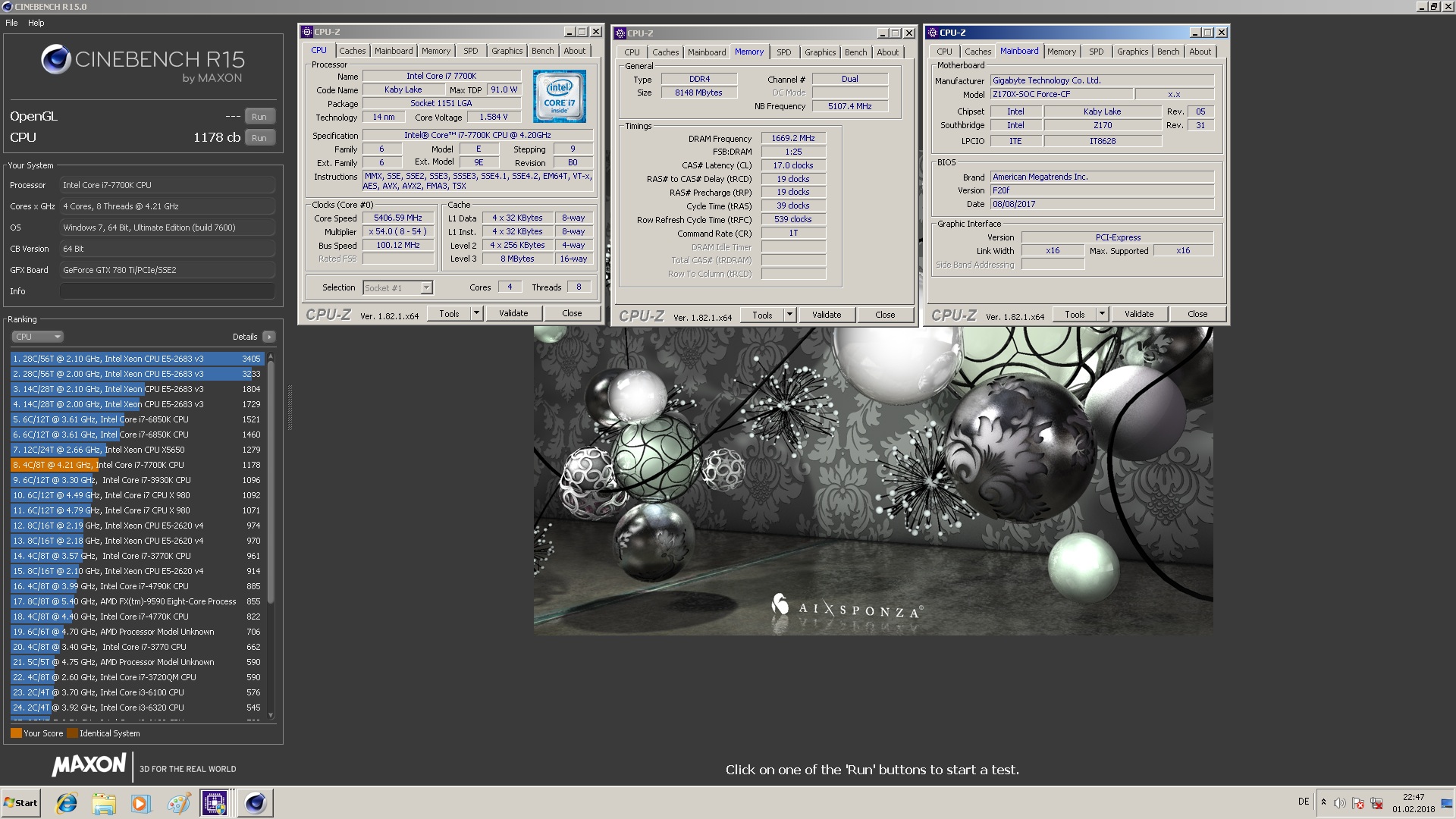Select ranking entry 8 Intel Core i7-7700K

coord(136,465)
